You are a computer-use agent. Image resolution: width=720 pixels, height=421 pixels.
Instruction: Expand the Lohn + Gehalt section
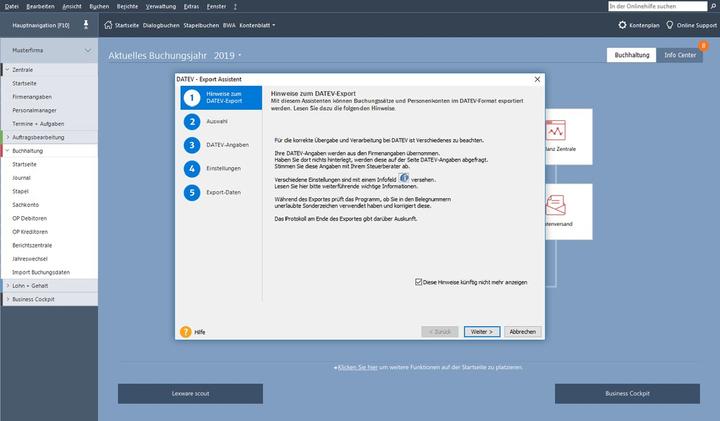(7, 286)
